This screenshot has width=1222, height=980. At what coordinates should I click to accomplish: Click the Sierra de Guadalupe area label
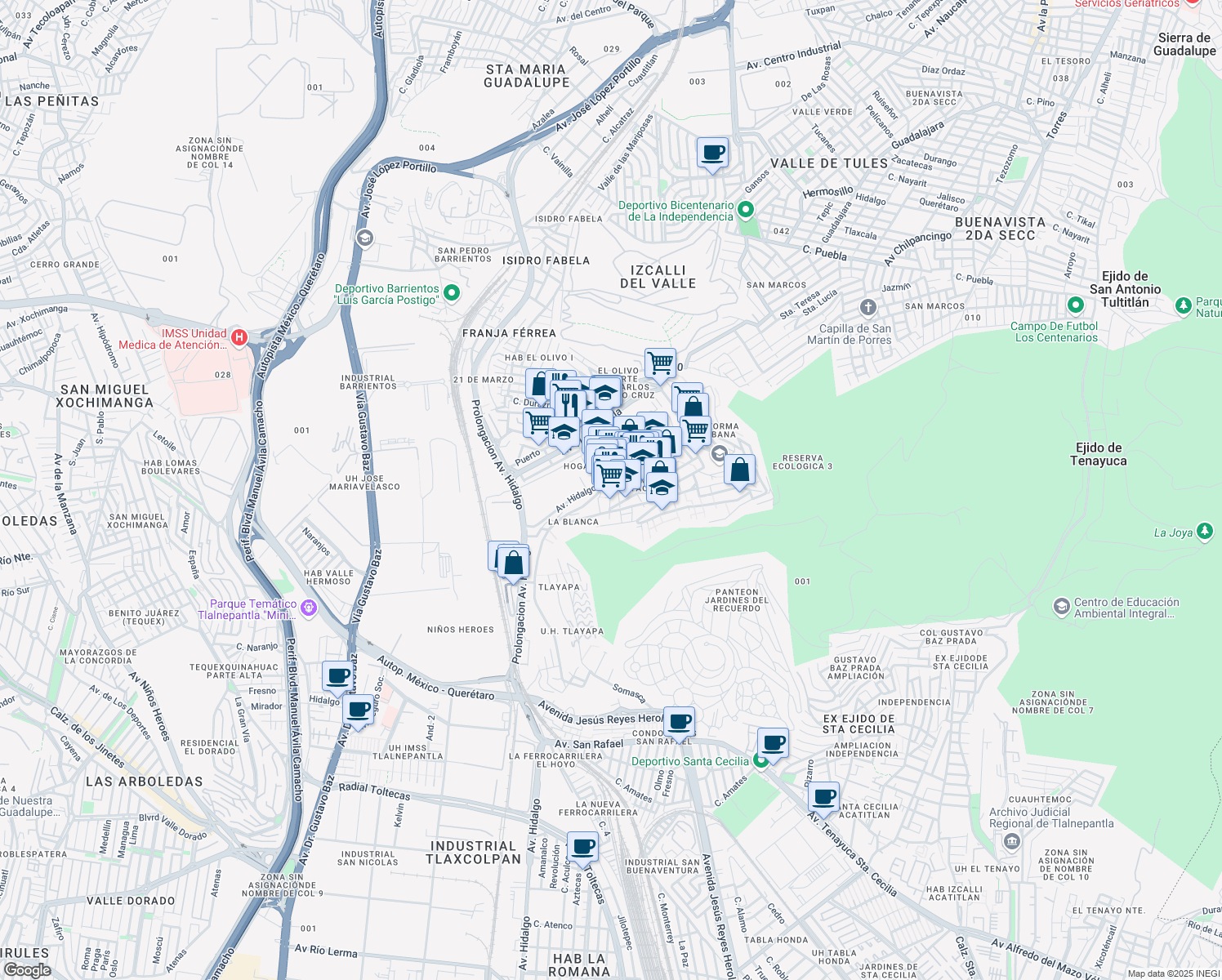pyautogui.click(x=1184, y=44)
